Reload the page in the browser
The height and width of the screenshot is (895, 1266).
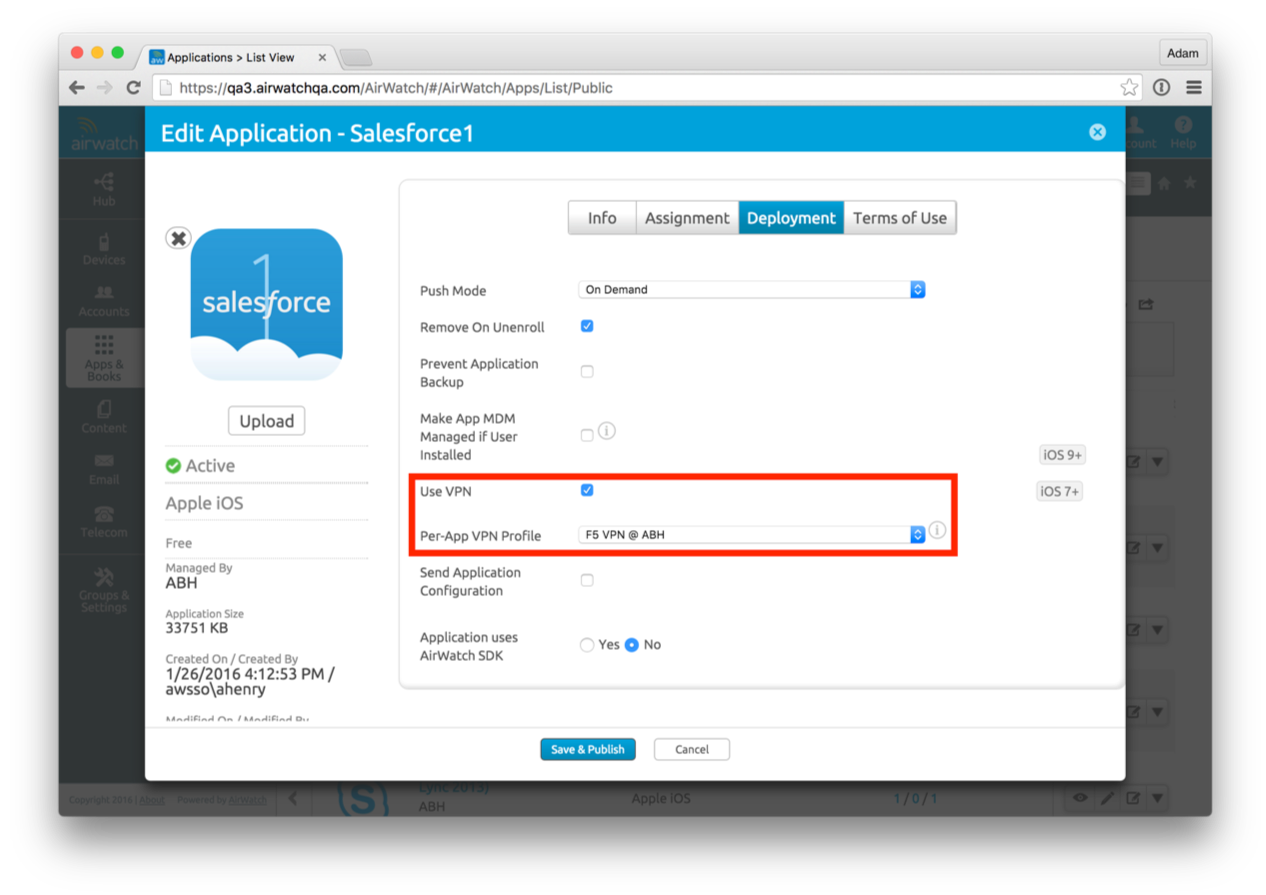click(x=133, y=88)
